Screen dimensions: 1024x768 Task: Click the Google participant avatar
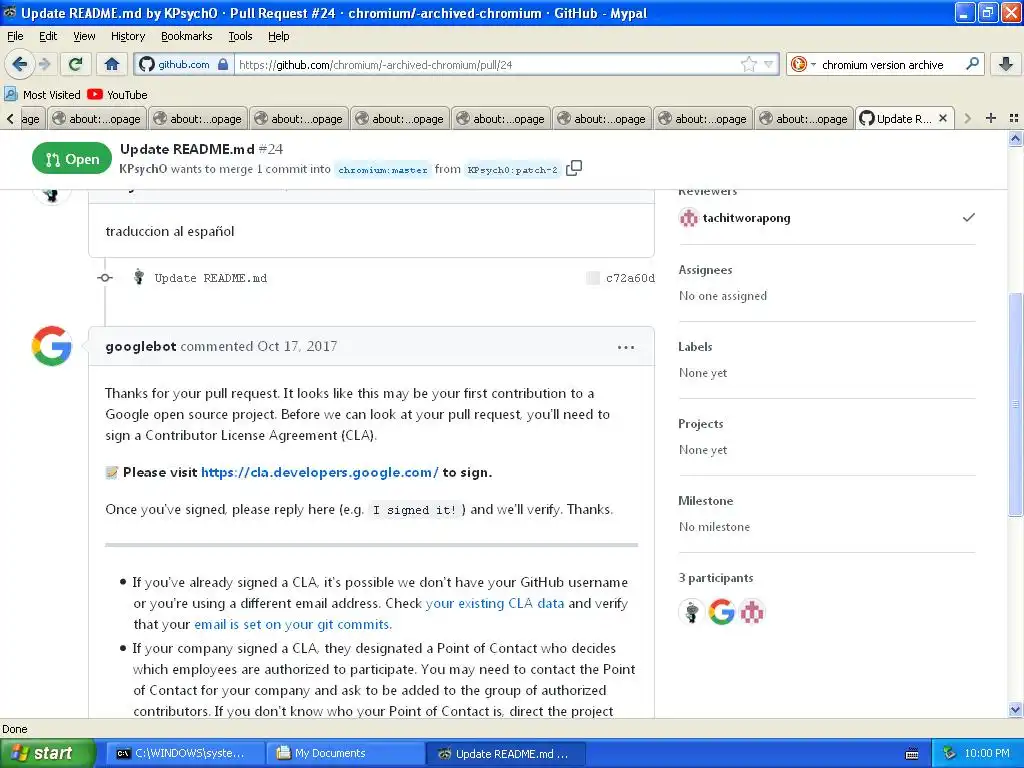722,612
